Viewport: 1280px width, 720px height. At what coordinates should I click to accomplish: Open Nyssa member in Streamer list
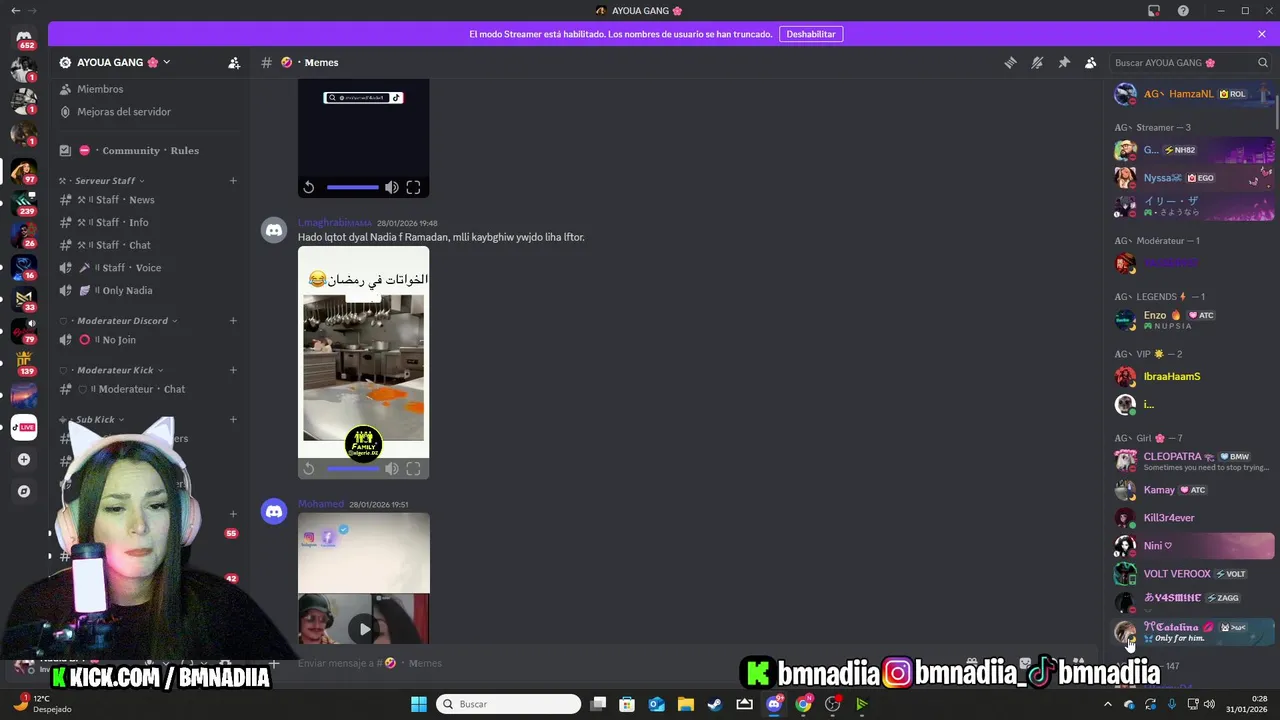tap(1194, 178)
